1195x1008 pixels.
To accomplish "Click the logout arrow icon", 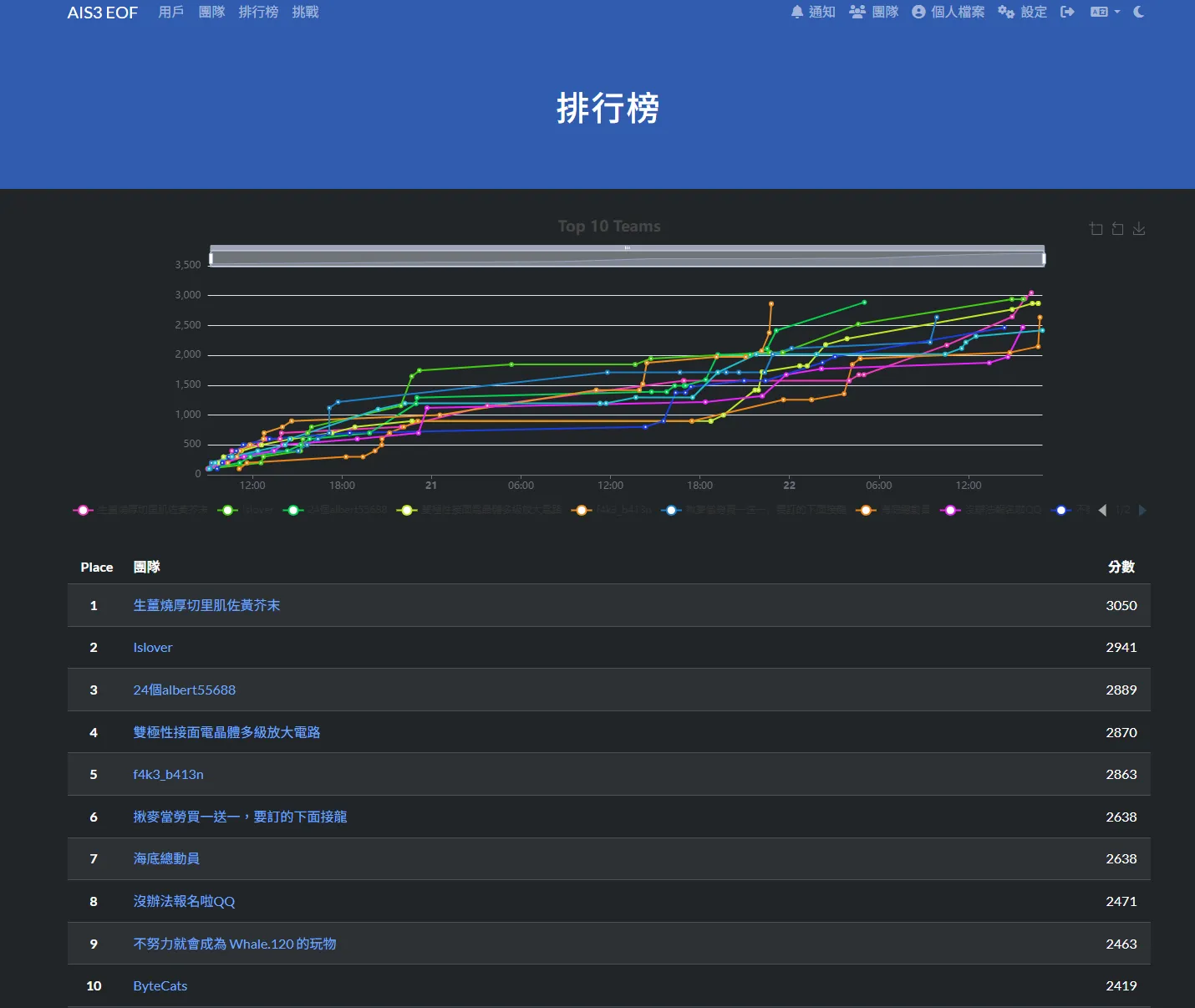I will [1067, 12].
